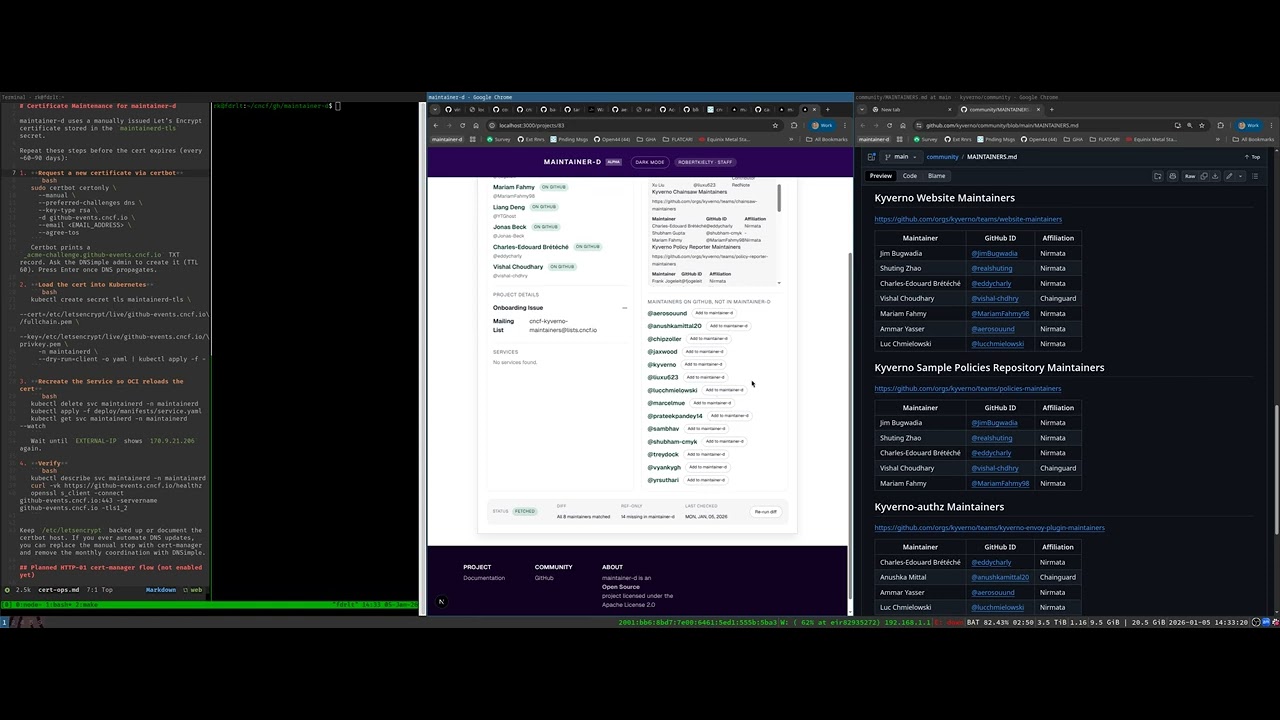Click scrollbar in embedded maintainers preview box

point(778,196)
